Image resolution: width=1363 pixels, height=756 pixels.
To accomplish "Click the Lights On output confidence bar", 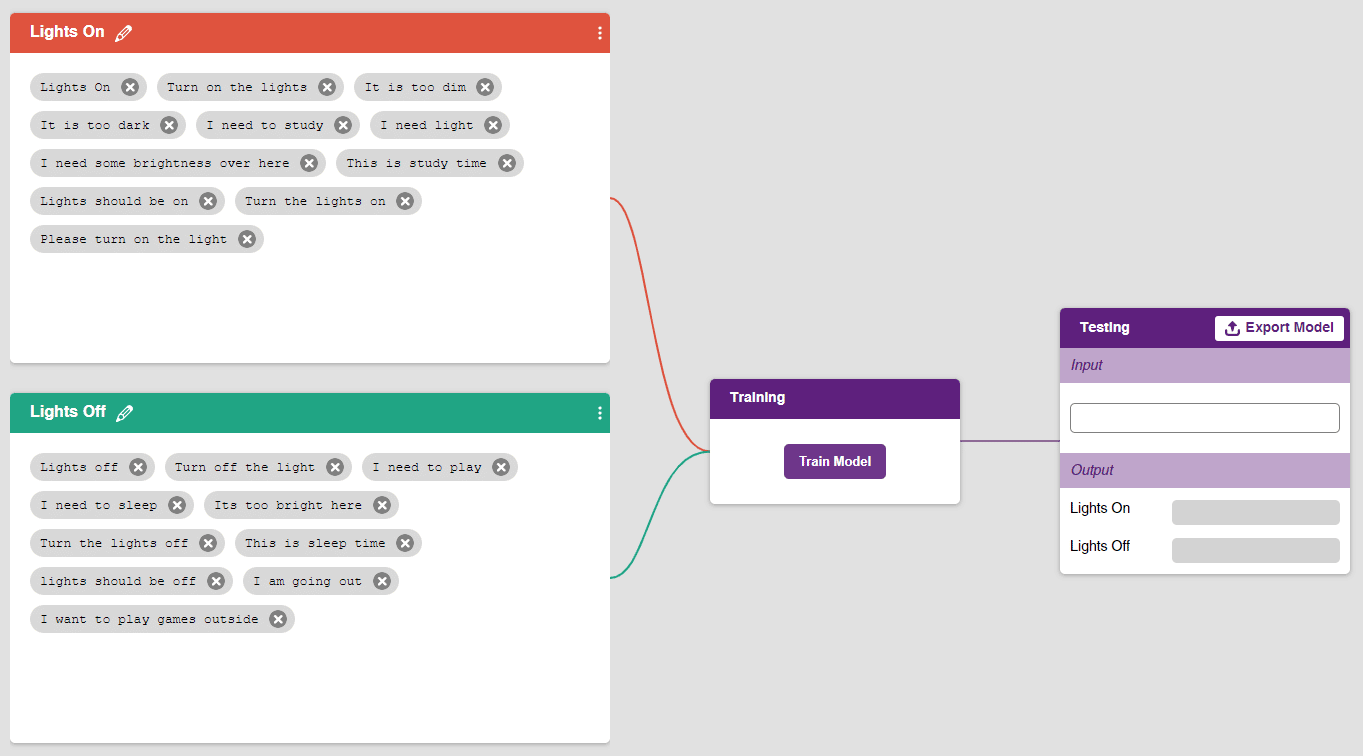I will tap(1255, 512).
